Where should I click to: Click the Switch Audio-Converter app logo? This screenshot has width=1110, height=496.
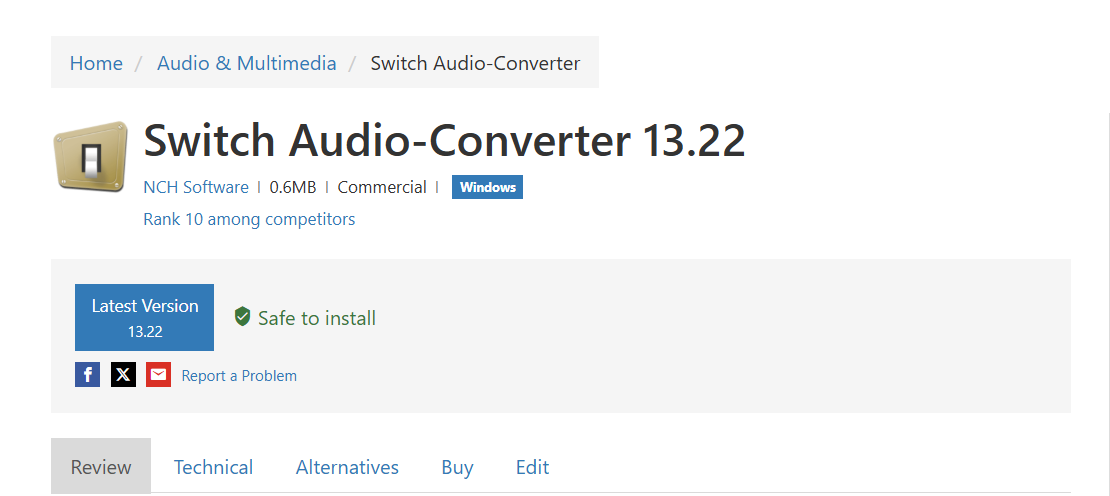pos(90,157)
